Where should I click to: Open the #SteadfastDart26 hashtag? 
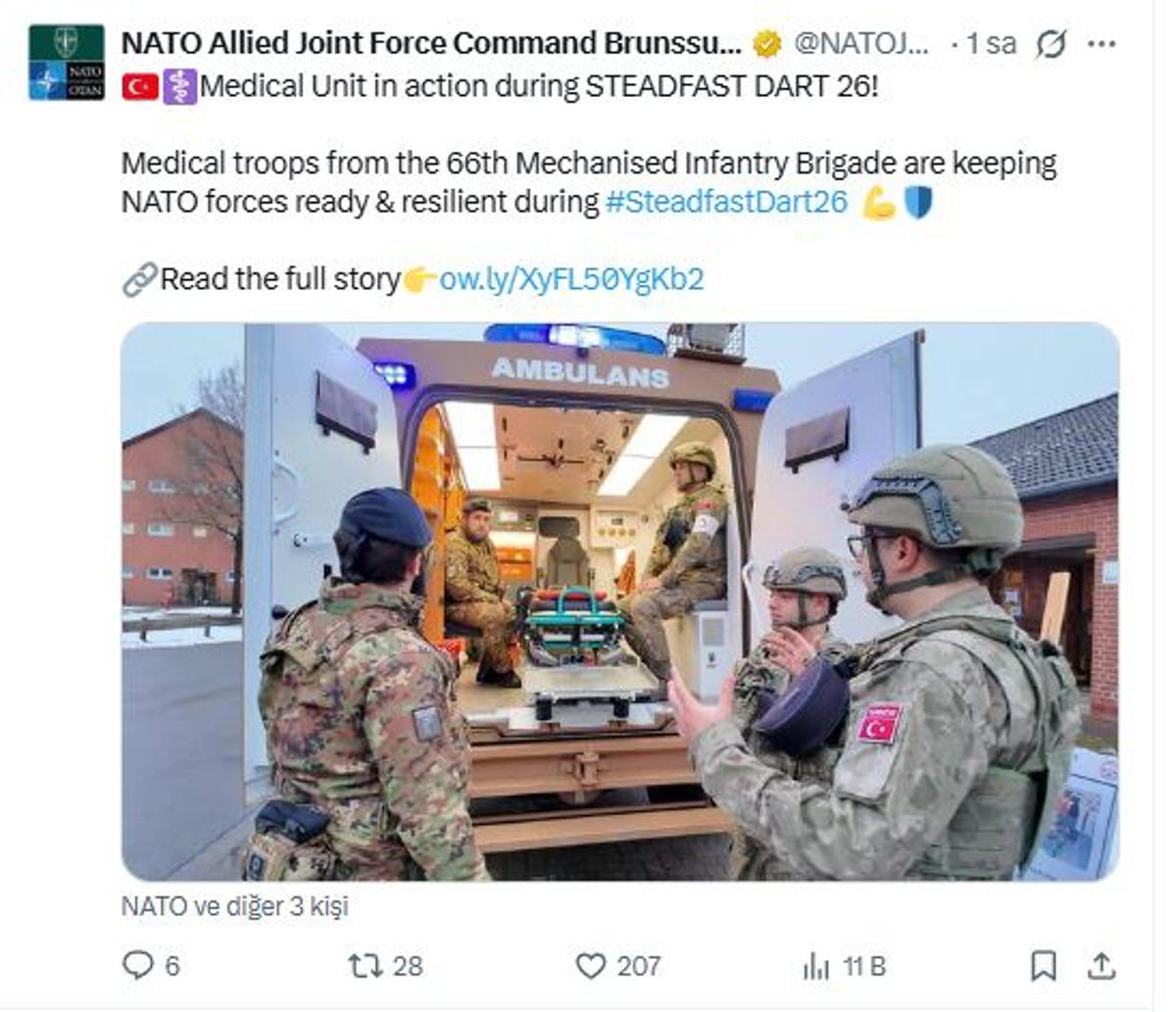[726, 202]
